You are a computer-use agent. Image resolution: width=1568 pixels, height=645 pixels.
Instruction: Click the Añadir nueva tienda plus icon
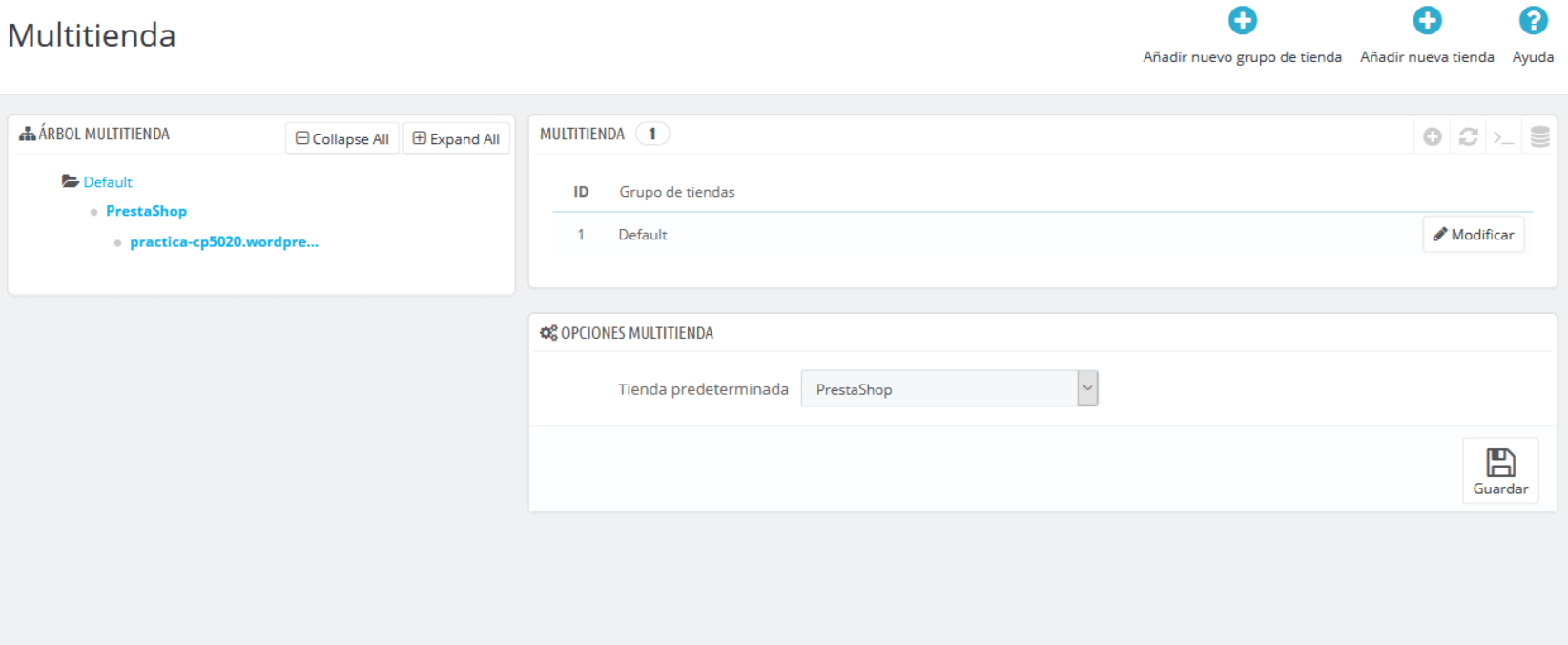[1427, 20]
